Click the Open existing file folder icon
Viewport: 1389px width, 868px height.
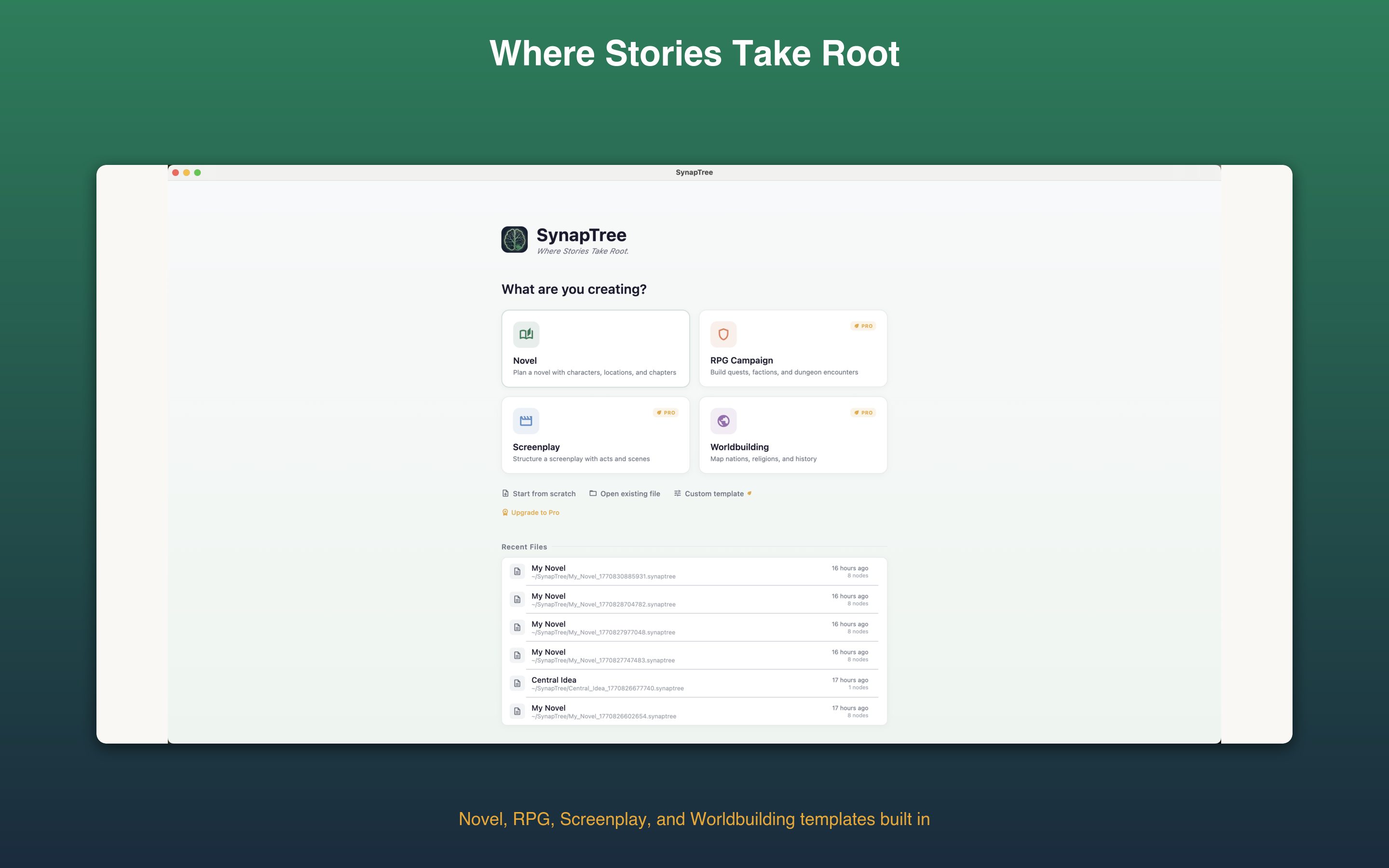pos(593,493)
